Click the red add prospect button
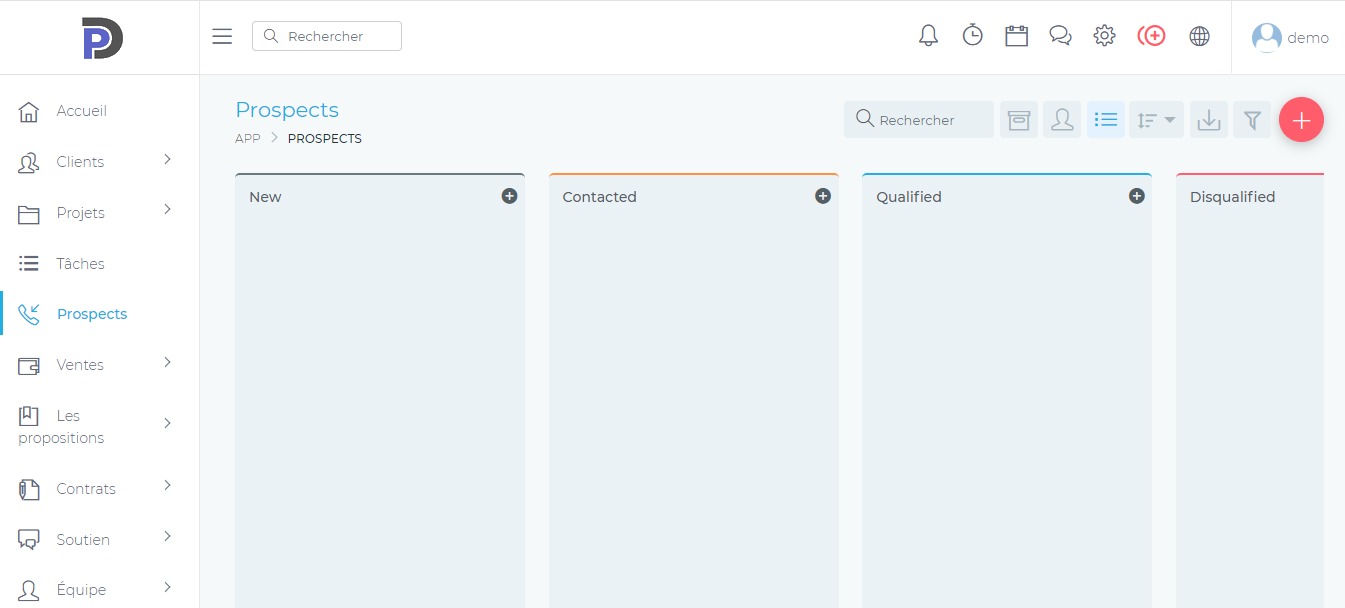 pos(1301,120)
